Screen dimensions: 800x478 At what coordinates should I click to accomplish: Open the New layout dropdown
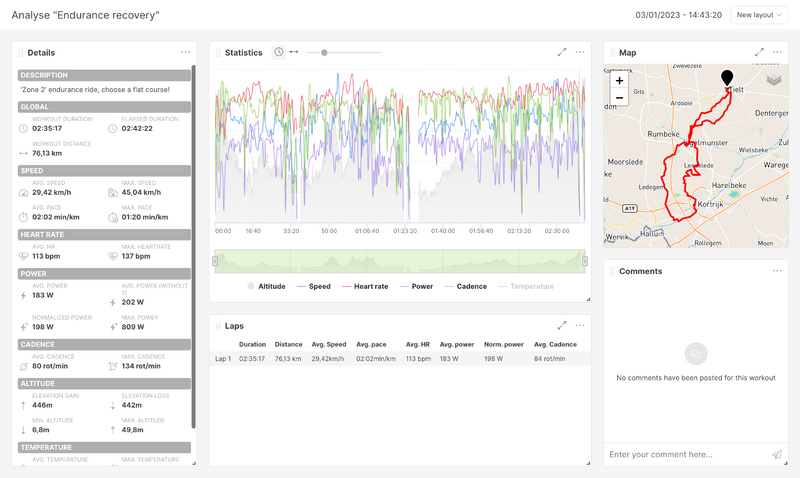coord(759,15)
